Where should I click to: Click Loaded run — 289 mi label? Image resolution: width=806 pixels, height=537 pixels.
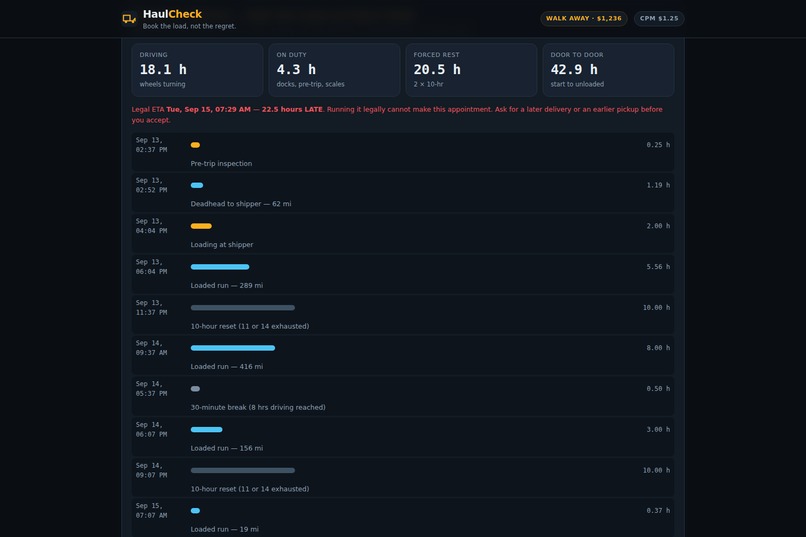227,285
